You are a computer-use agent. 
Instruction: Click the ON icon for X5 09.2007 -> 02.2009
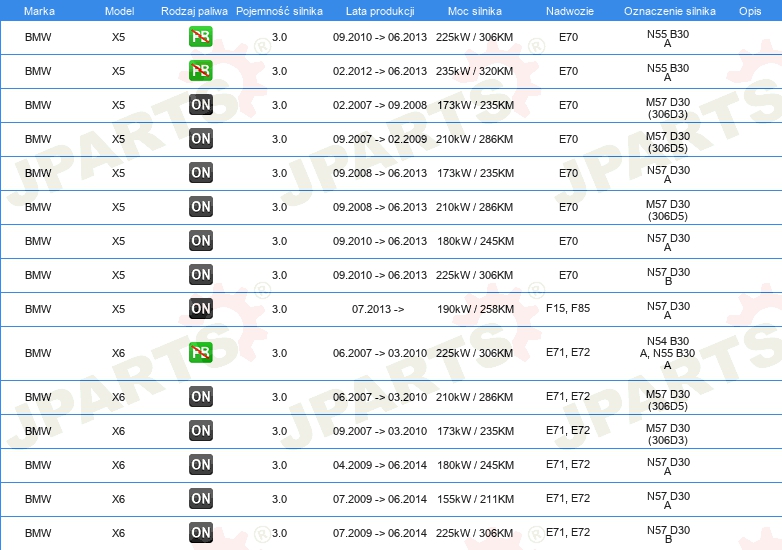[x=200, y=139]
